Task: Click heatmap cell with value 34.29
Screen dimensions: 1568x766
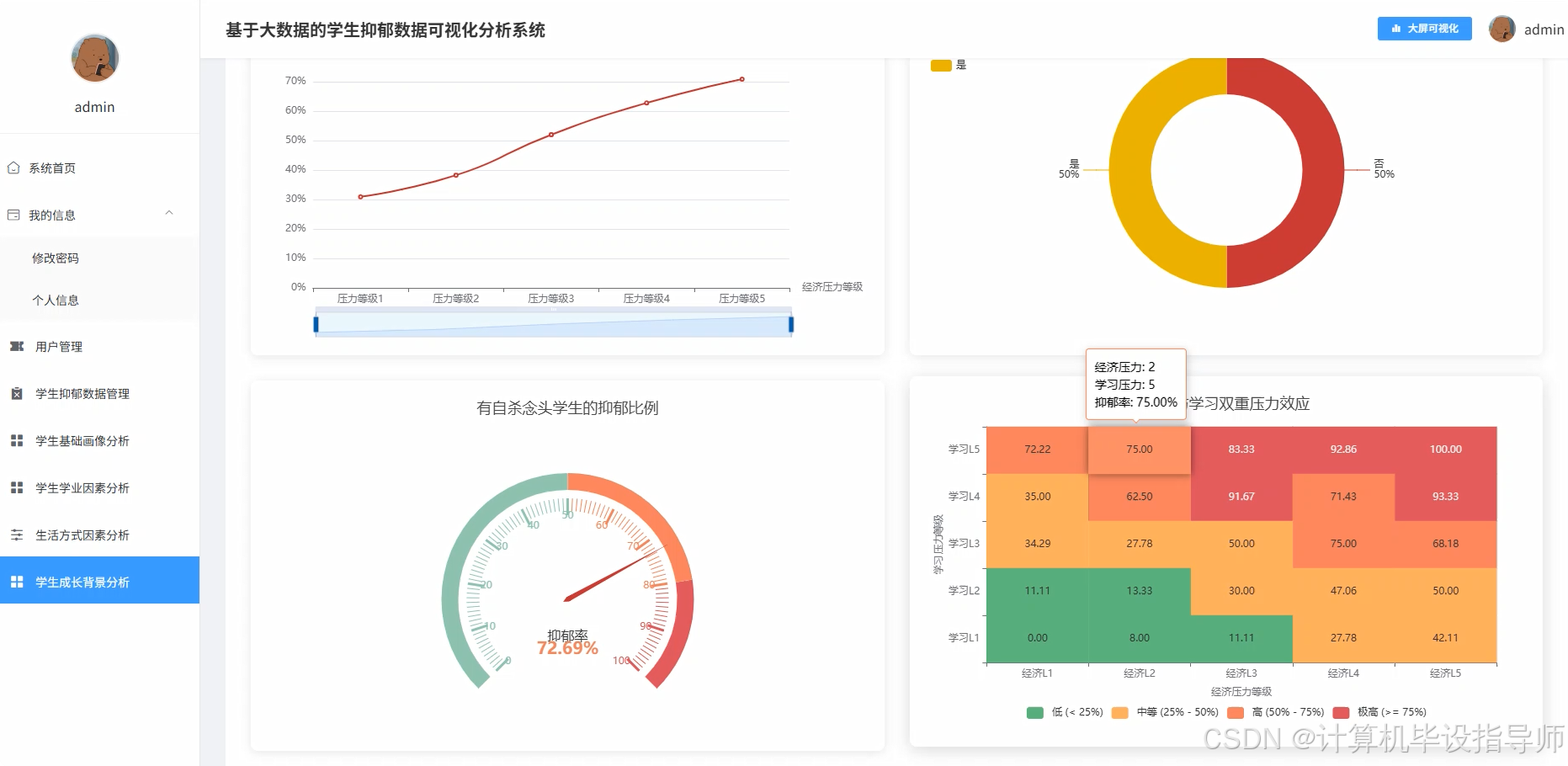Action: point(1037,544)
